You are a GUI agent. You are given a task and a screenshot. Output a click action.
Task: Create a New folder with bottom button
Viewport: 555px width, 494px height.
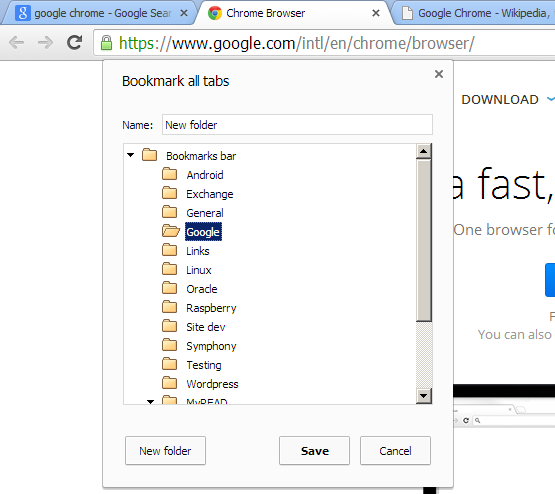click(165, 450)
